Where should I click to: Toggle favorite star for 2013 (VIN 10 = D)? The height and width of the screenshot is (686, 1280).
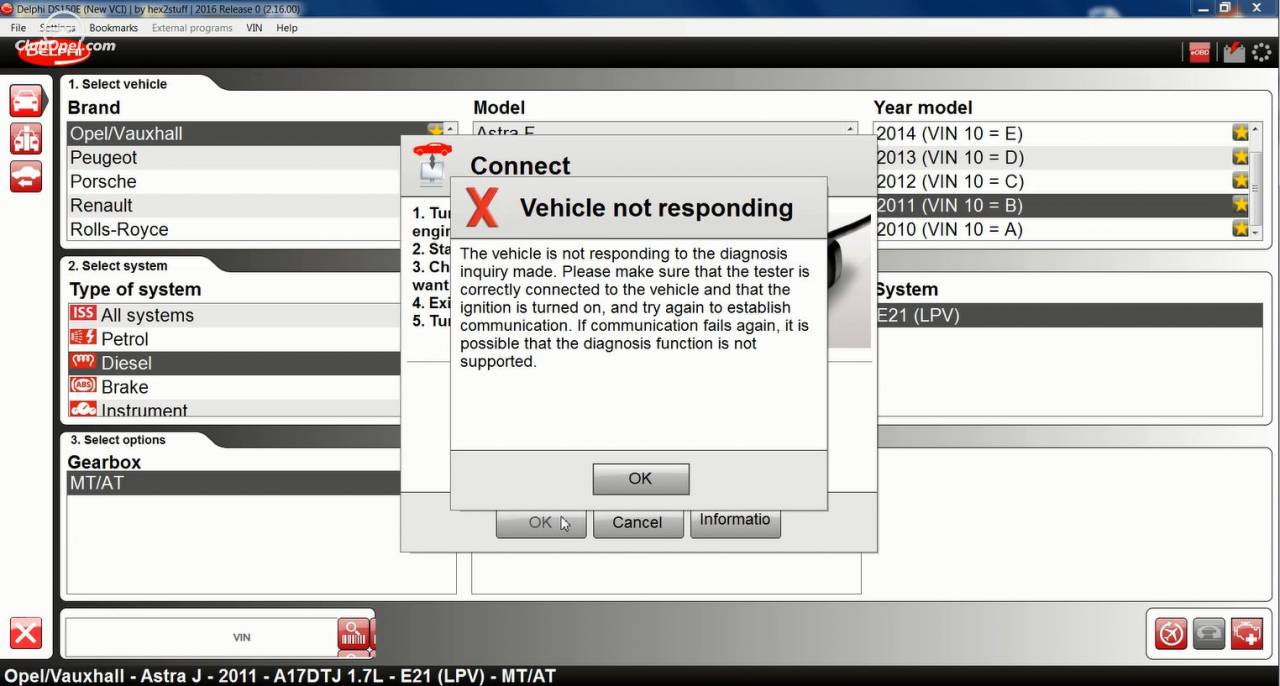(1241, 157)
